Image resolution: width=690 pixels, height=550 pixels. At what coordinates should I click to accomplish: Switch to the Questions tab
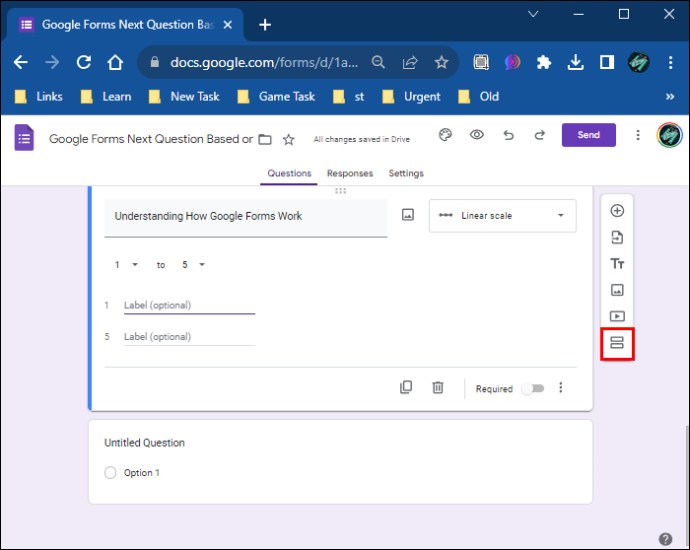coord(289,173)
